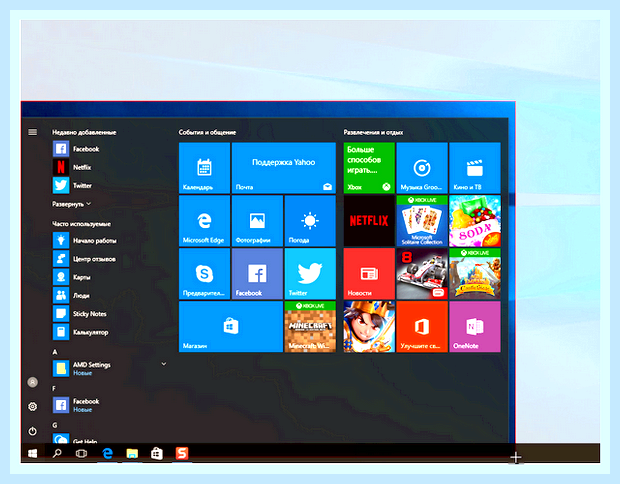
Task: Open the Minecraft tile
Action: [x=310, y=327]
